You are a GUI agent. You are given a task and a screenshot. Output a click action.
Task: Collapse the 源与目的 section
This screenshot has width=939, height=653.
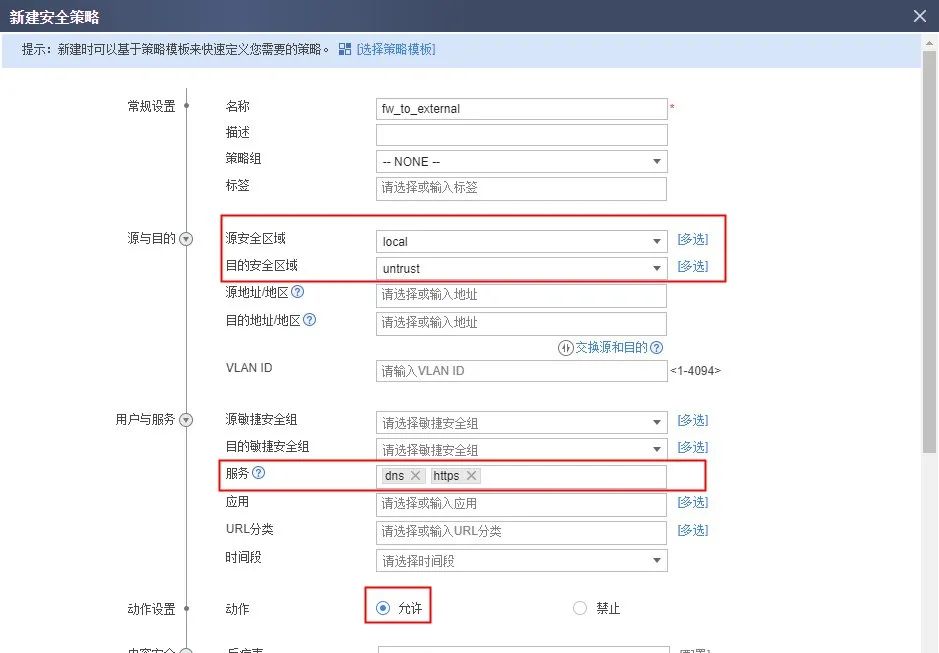click(x=186, y=239)
